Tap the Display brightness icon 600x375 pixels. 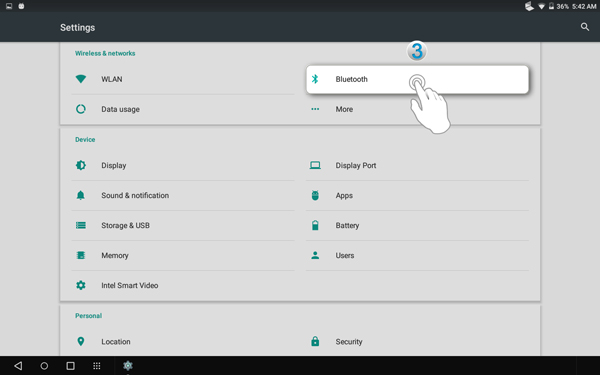(x=81, y=165)
